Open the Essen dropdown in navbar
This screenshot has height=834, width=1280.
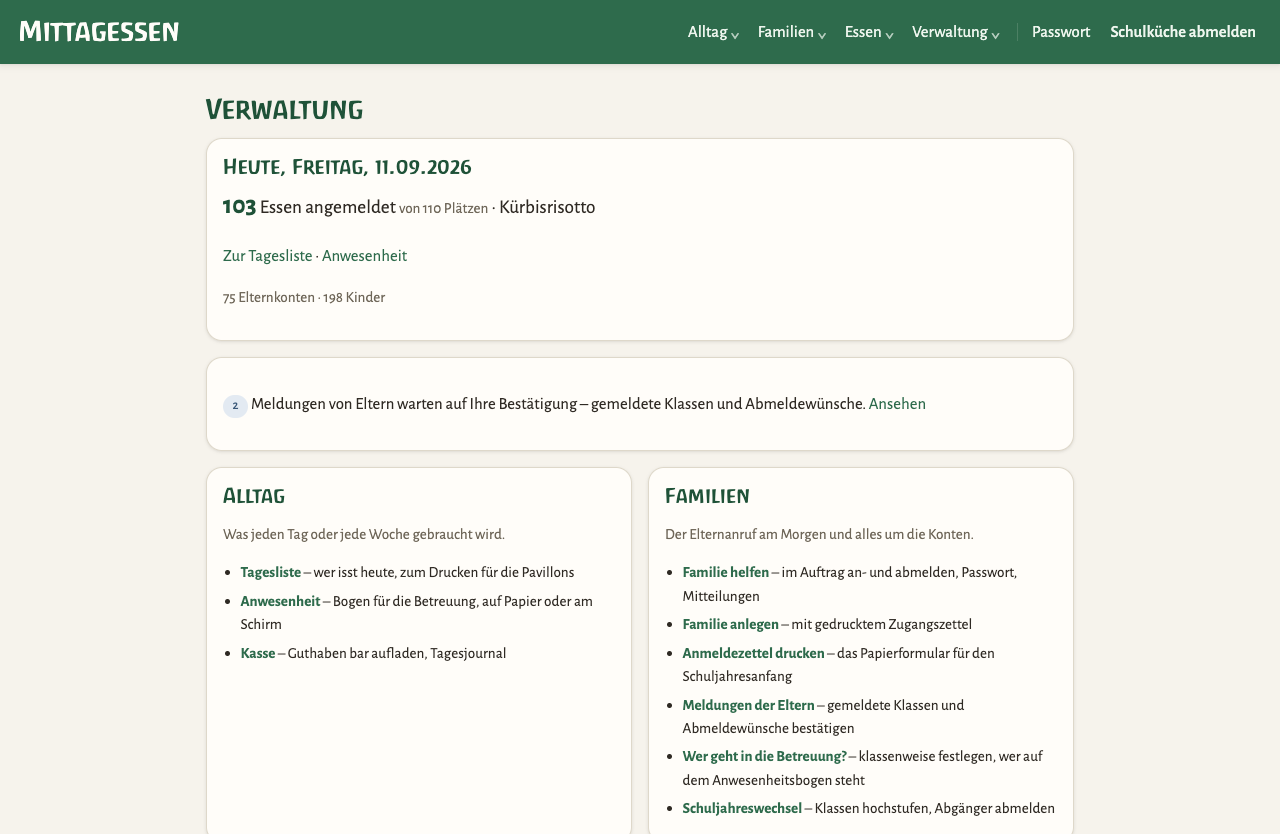[x=868, y=32]
